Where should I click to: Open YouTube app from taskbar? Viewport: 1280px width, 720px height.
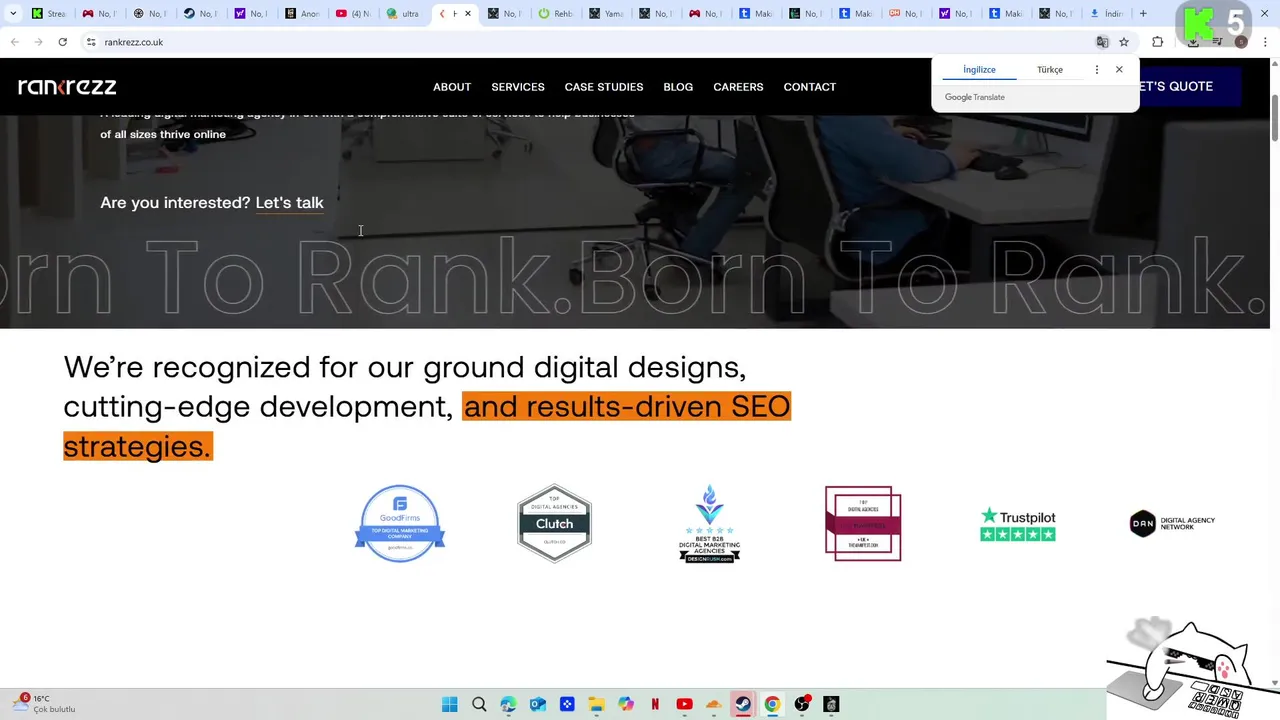684,704
